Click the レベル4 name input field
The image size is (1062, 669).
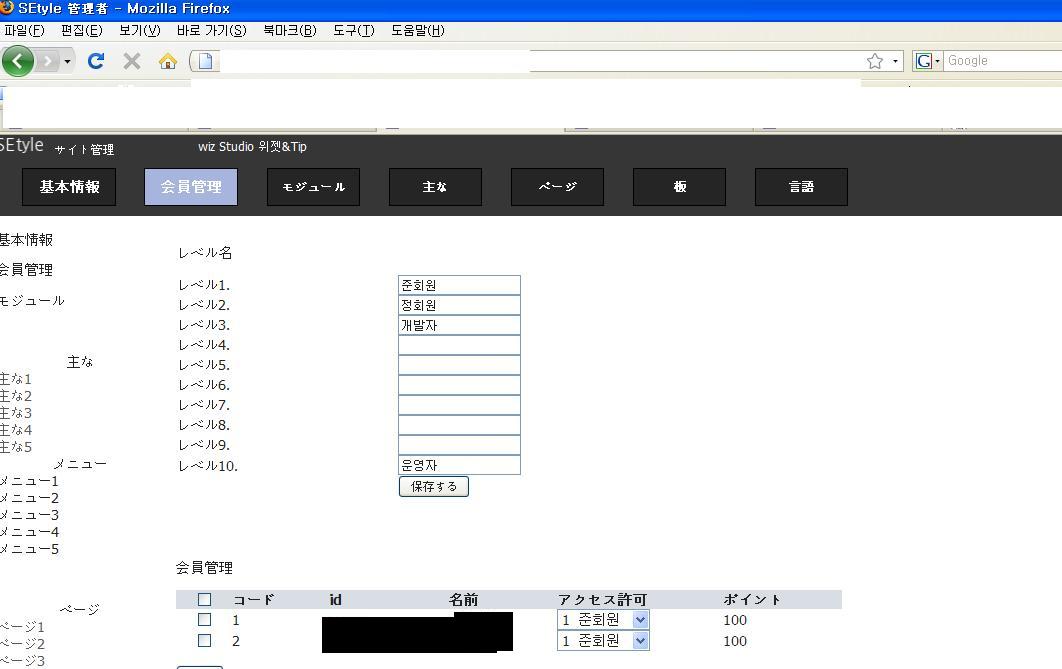tap(459, 345)
